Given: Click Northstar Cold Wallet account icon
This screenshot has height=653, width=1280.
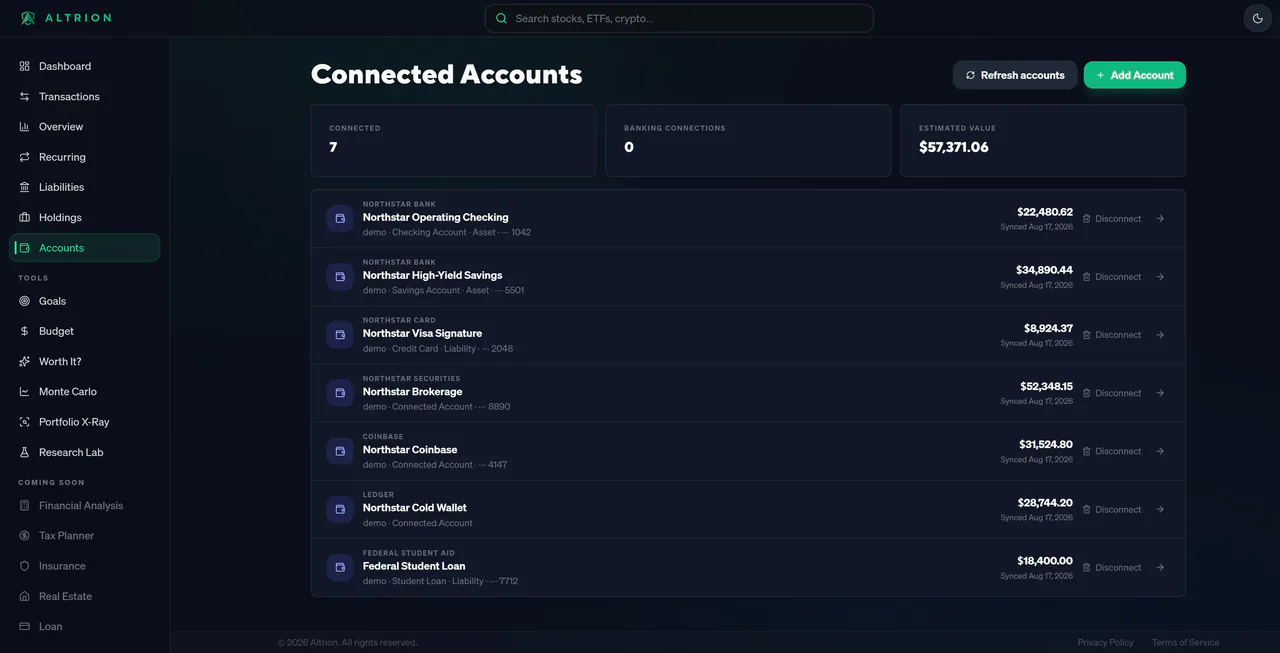Looking at the screenshot, I should tap(340, 509).
